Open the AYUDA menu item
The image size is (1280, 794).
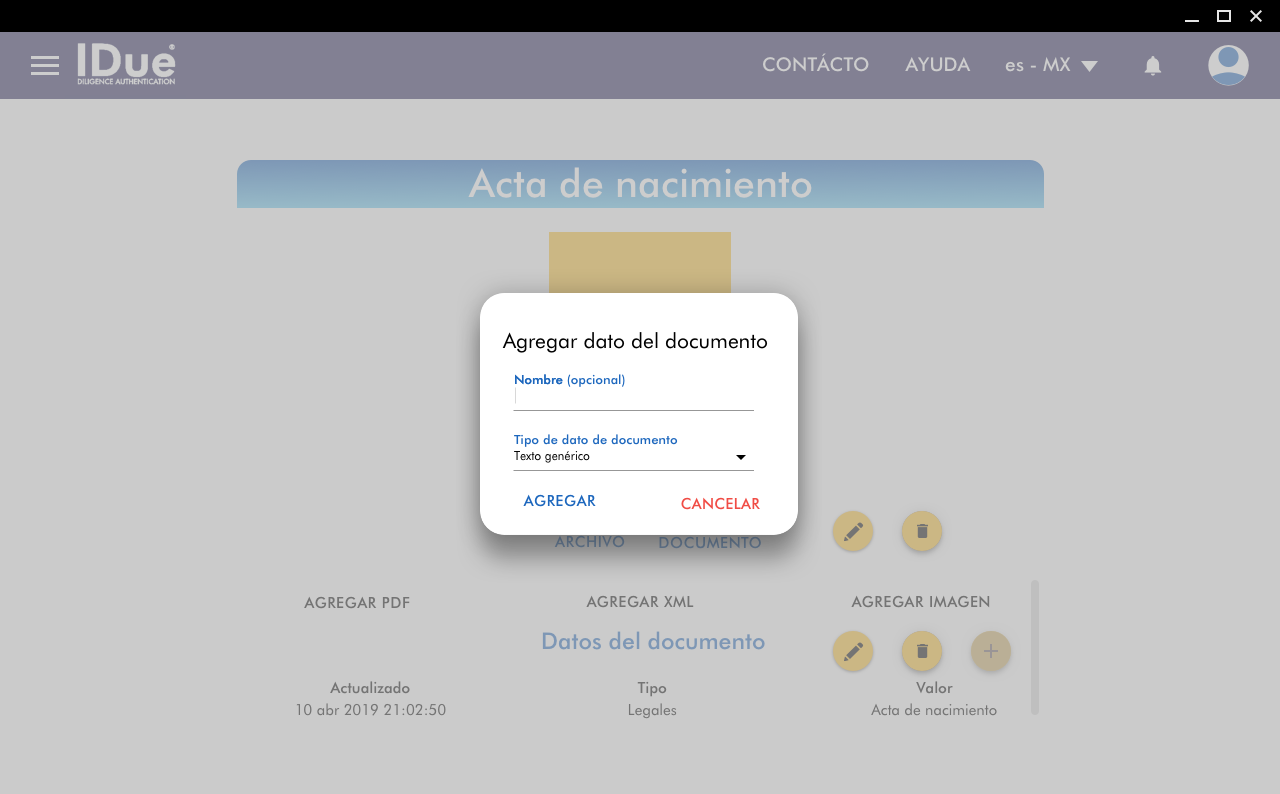(937, 65)
